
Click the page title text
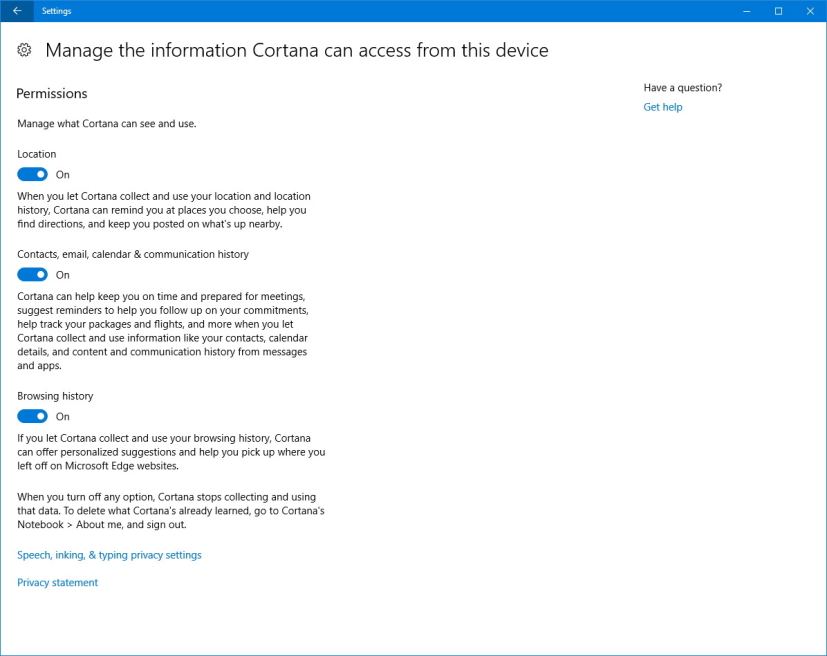297,50
